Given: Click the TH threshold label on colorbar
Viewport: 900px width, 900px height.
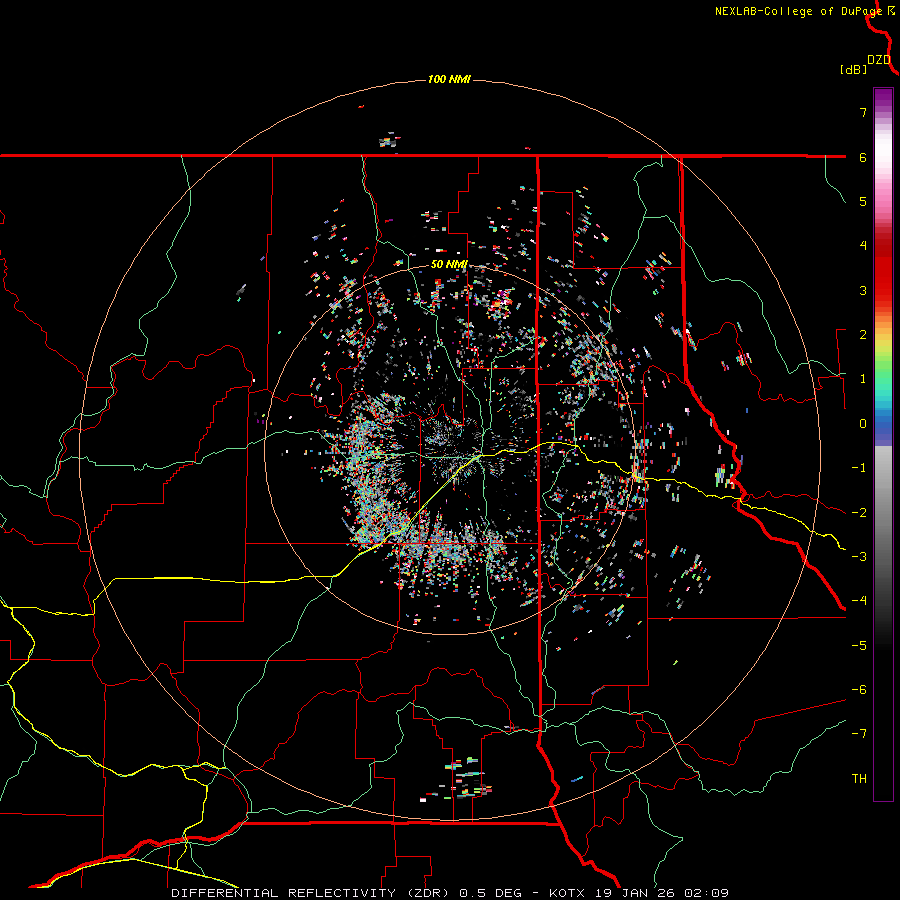Looking at the screenshot, I should click(x=859, y=779).
